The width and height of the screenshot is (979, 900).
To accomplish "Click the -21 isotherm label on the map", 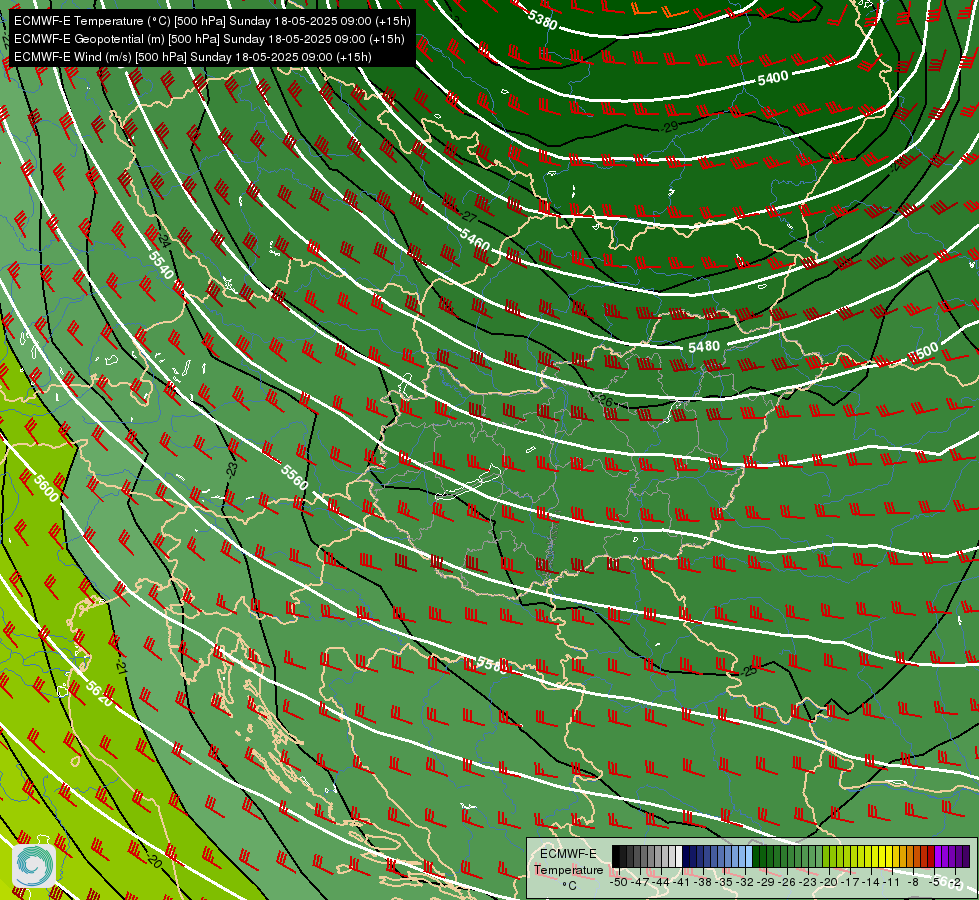I will (x=120, y=665).
